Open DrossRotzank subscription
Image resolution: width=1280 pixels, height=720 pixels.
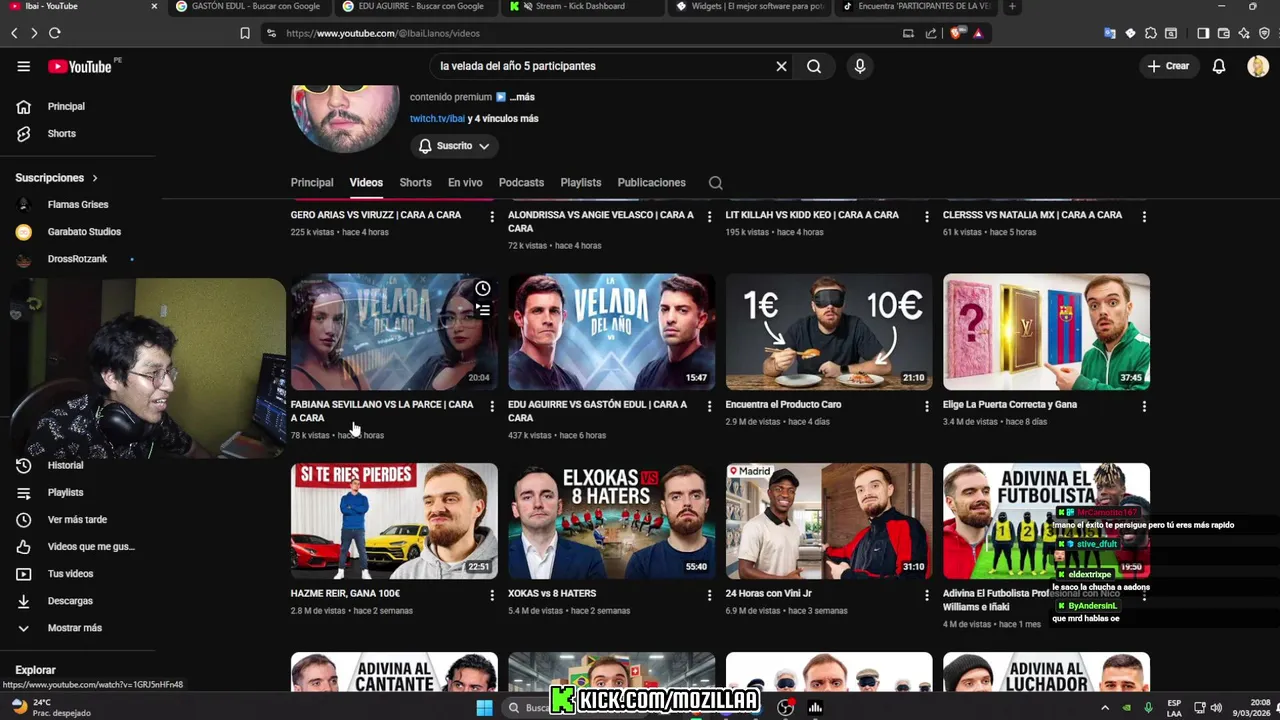[75, 259]
